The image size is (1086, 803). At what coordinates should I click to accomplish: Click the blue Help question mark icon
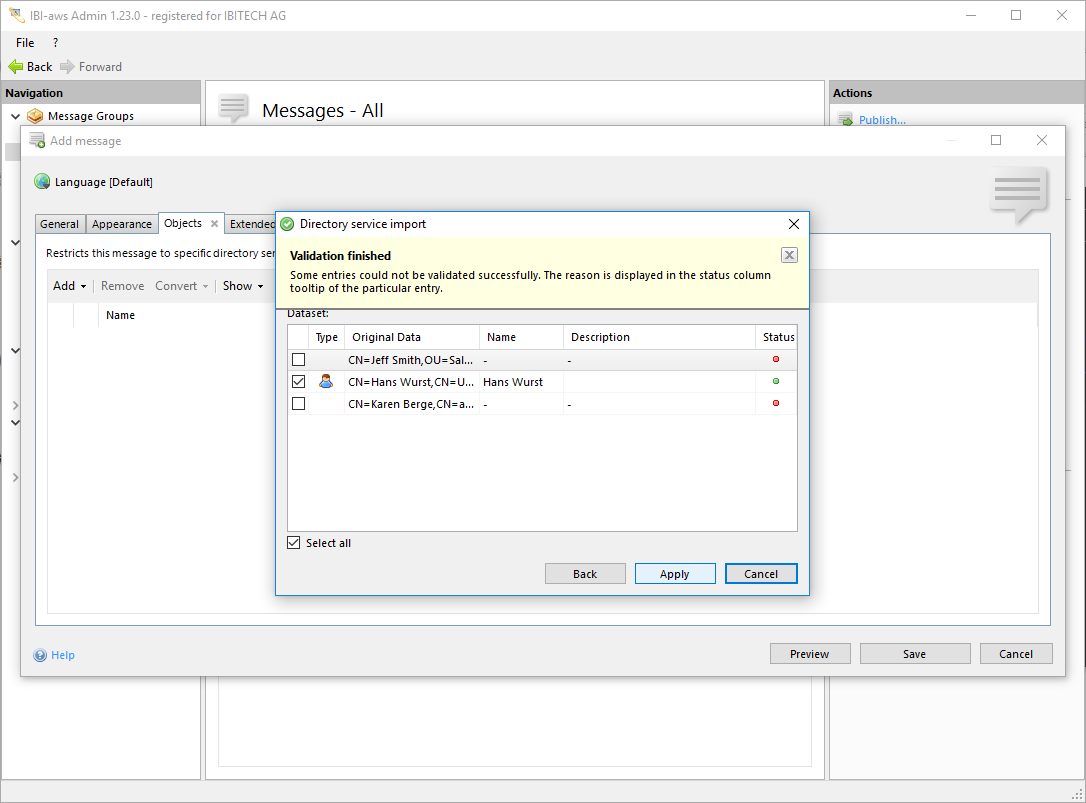[40, 655]
